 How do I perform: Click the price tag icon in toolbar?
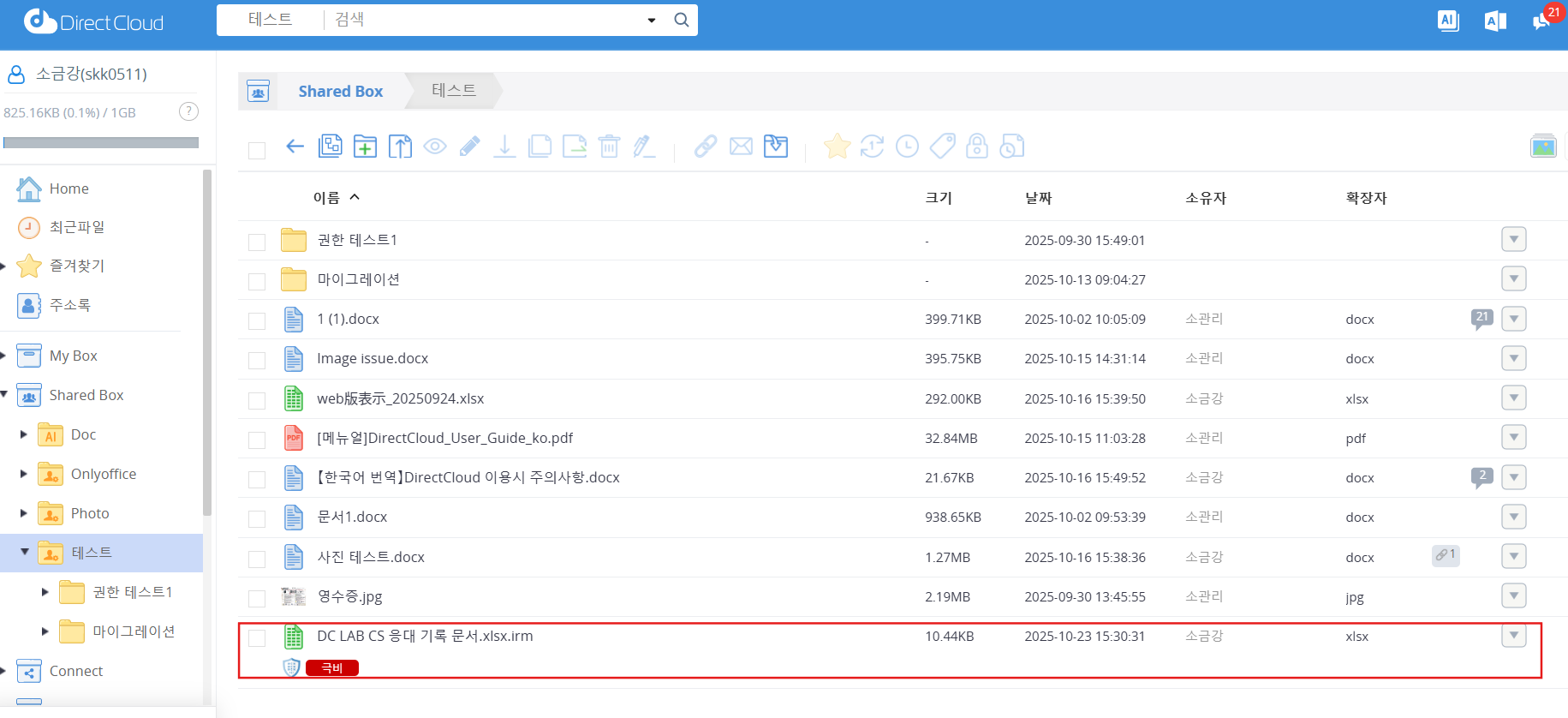click(x=942, y=147)
